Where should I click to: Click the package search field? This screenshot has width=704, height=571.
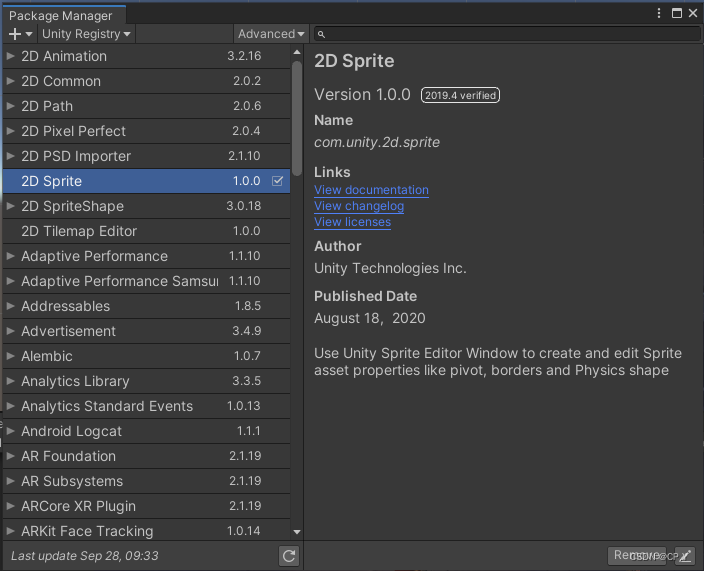click(507, 34)
